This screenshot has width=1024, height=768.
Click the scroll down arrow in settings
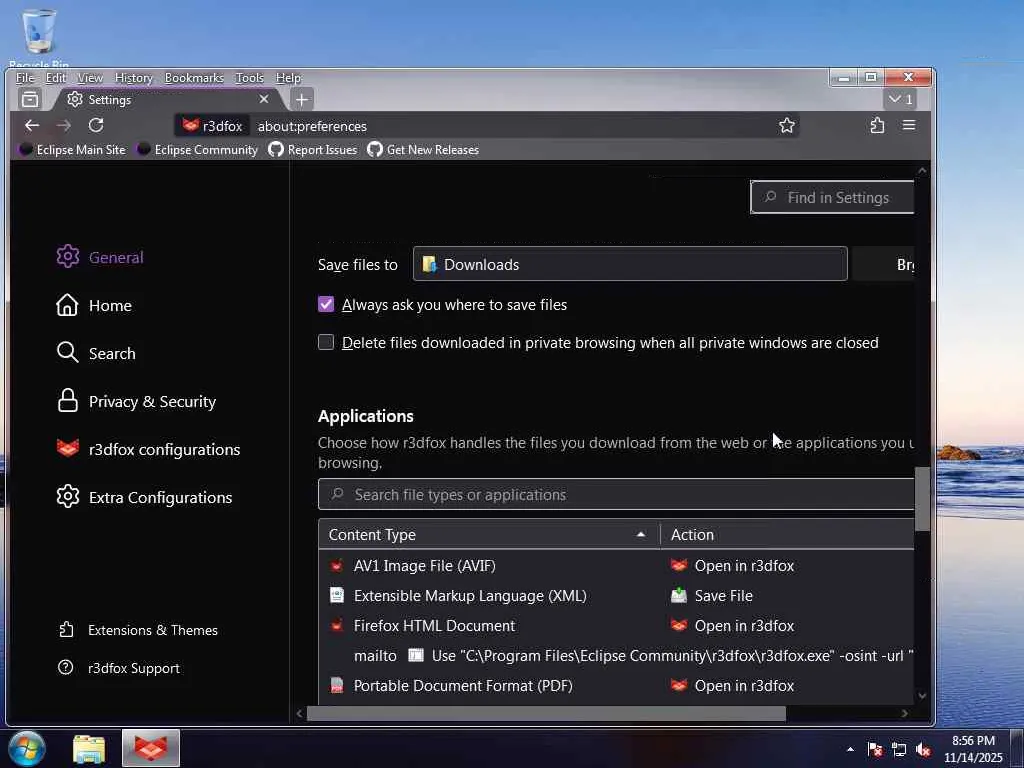point(922,696)
